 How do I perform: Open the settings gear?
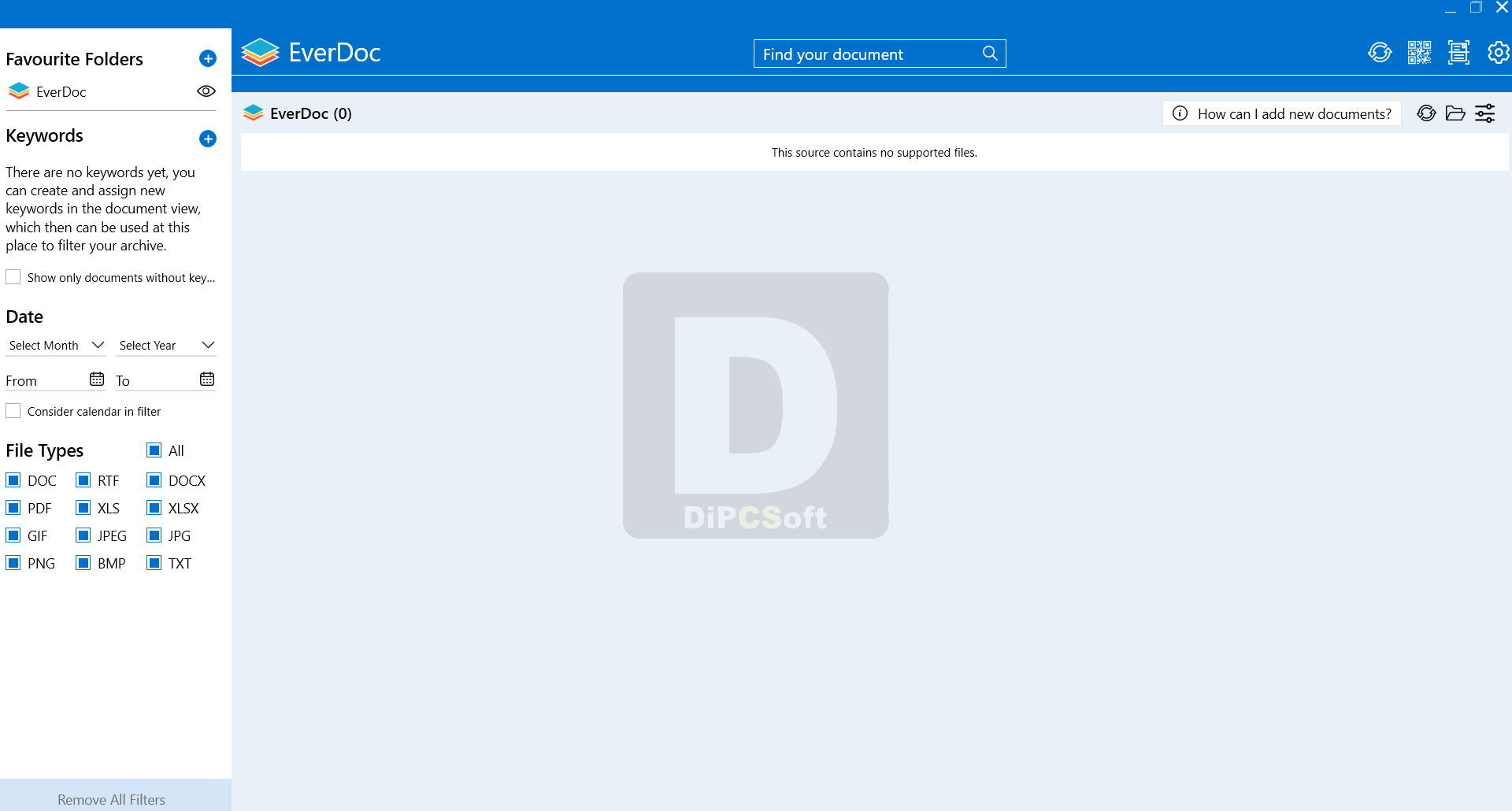(x=1499, y=53)
